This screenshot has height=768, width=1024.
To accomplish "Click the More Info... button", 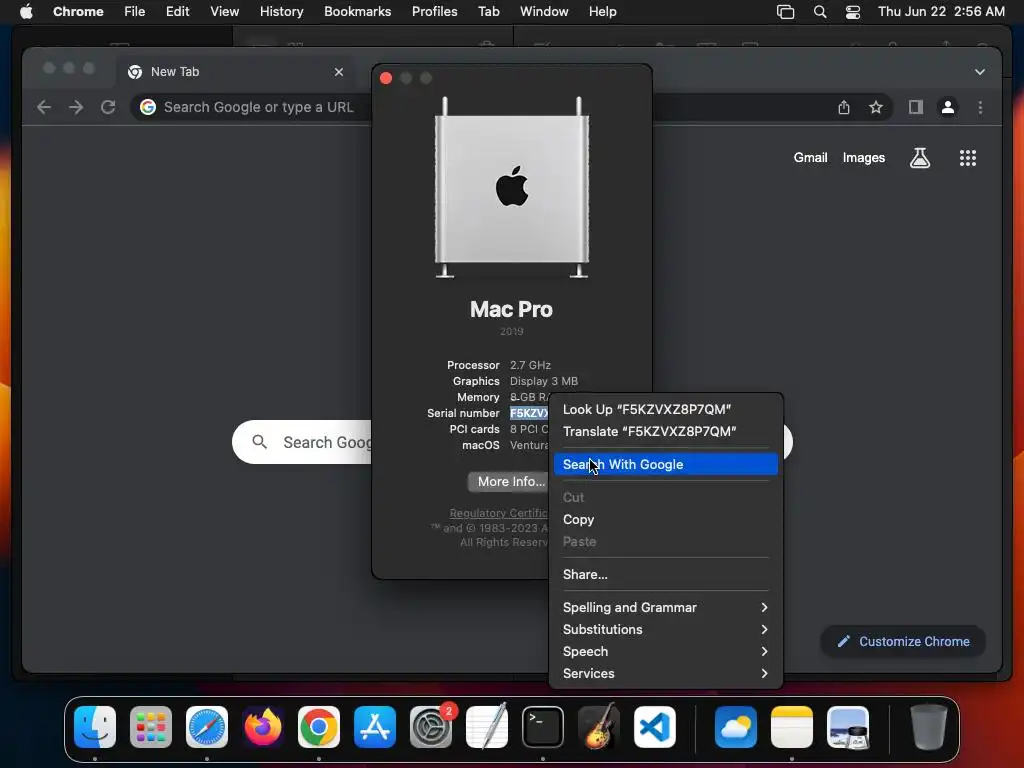I will 508,481.
